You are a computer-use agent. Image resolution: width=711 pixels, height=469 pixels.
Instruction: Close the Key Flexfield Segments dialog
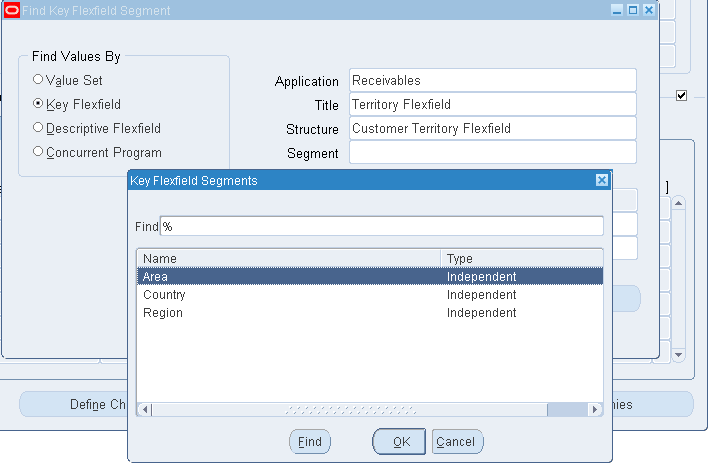pyautogui.click(x=601, y=180)
